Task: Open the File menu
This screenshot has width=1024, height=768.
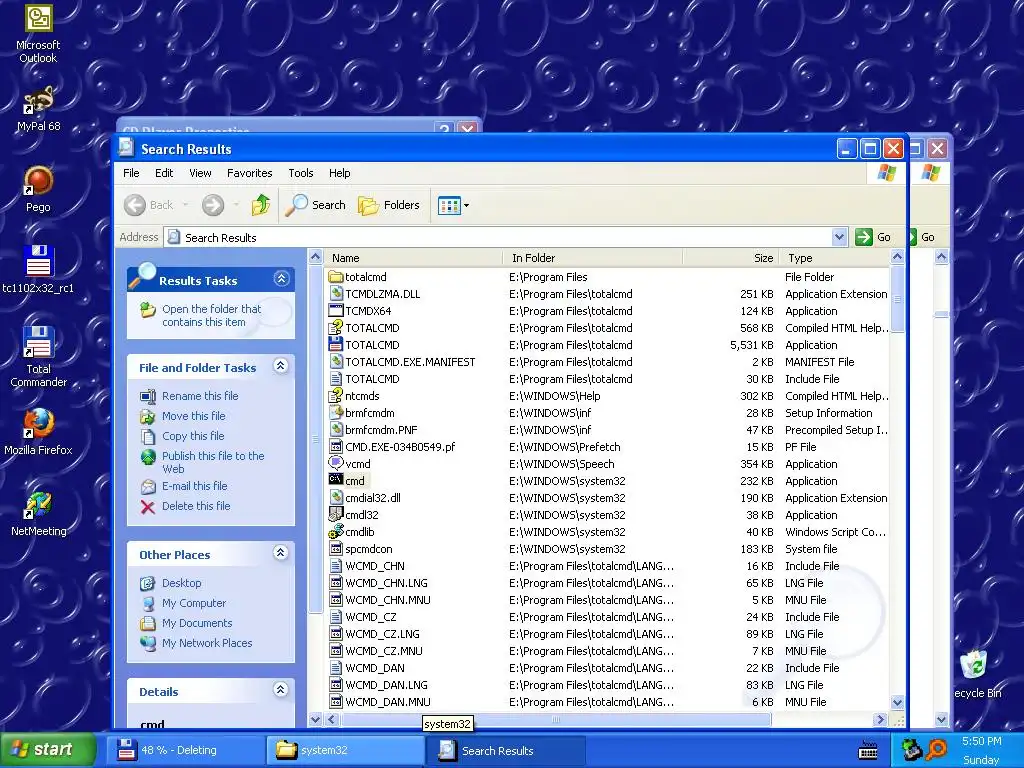Action: click(x=131, y=173)
